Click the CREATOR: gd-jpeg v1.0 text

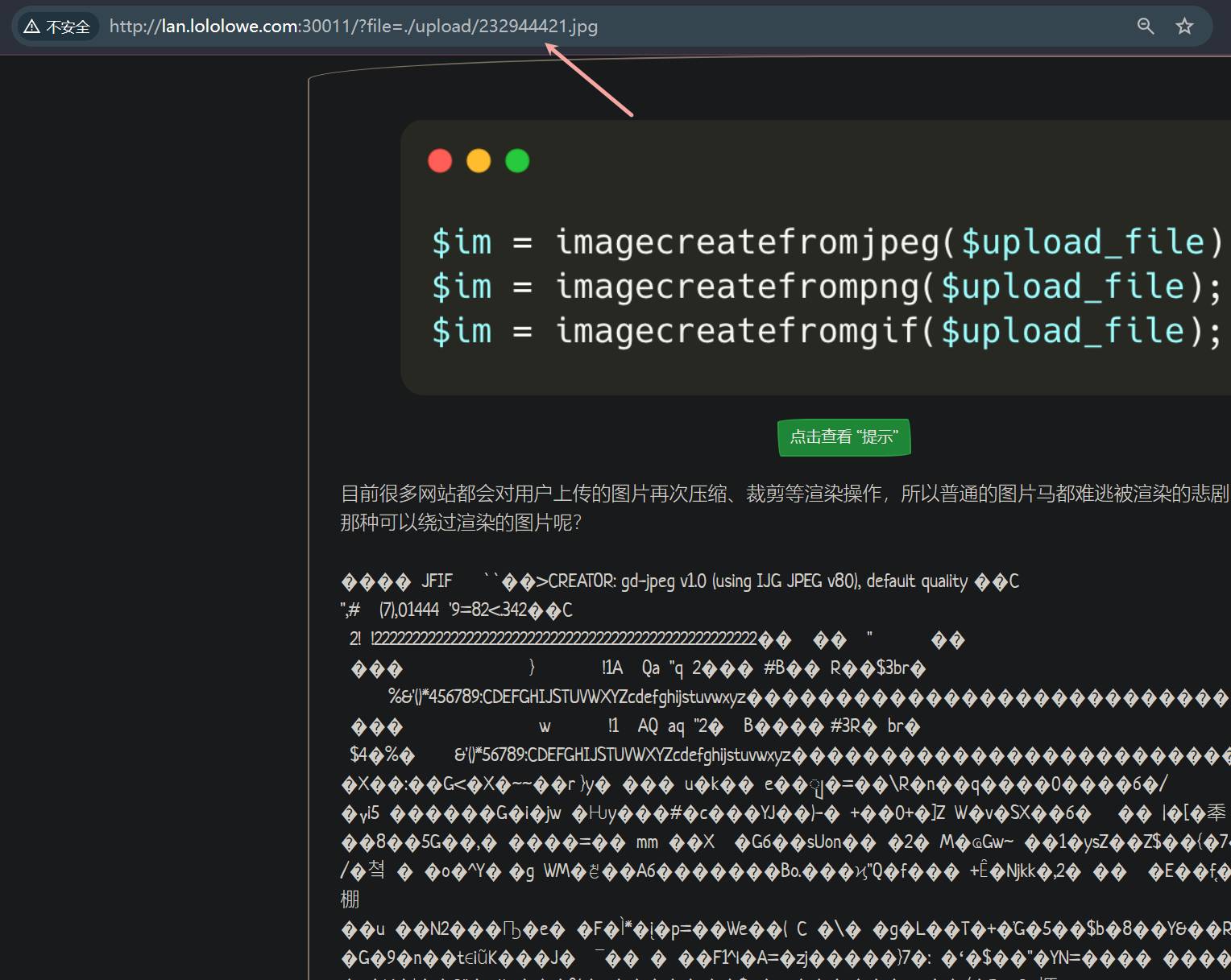point(620,581)
